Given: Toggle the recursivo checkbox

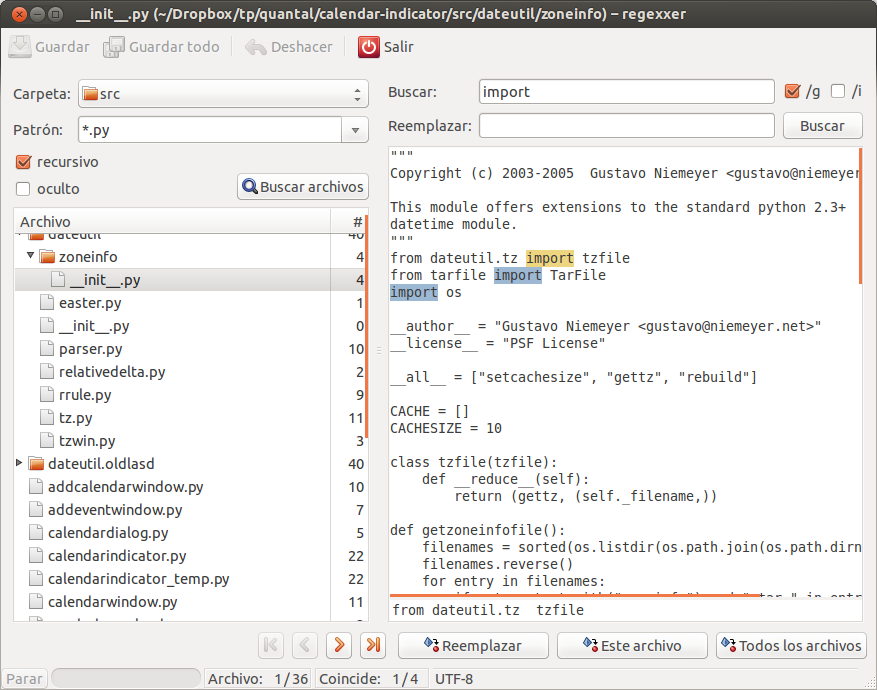Looking at the screenshot, I should point(23,162).
